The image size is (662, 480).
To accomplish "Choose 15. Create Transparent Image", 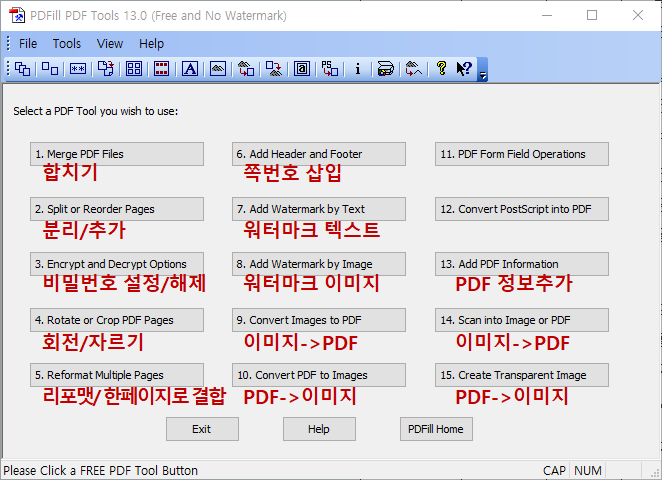I will 522,375.
